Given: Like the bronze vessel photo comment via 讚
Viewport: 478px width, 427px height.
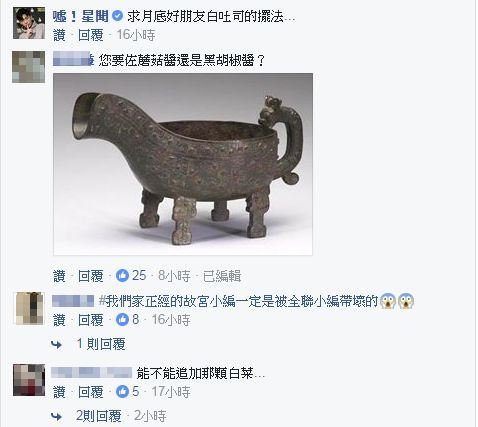Looking at the screenshot, I should pyautogui.click(x=59, y=276).
